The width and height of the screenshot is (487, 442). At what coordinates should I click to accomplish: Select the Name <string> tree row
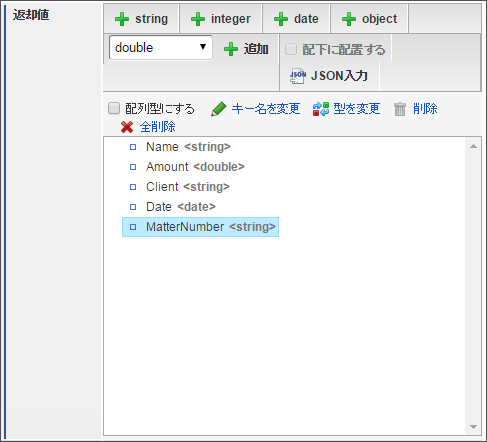[180, 147]
